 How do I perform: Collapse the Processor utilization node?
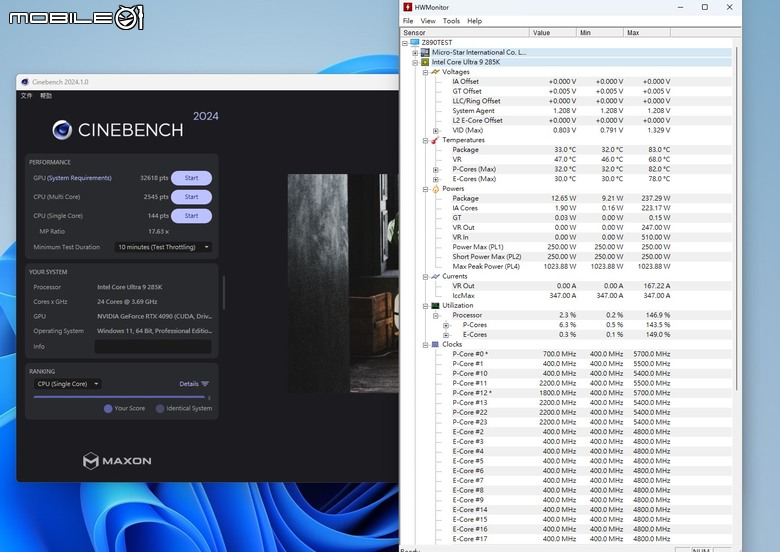point(436,316)
